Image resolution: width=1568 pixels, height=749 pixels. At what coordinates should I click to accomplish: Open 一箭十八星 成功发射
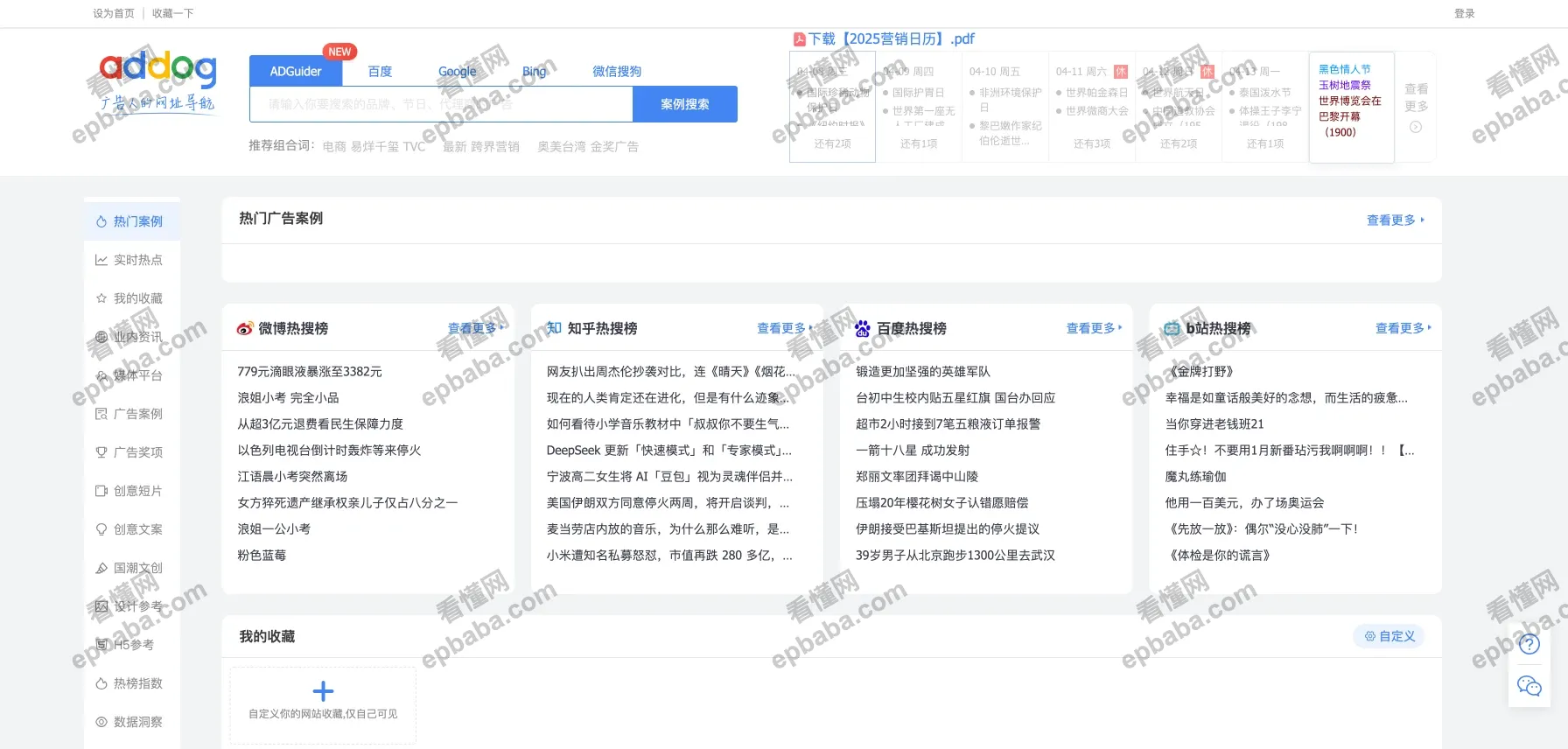(913, 450)
